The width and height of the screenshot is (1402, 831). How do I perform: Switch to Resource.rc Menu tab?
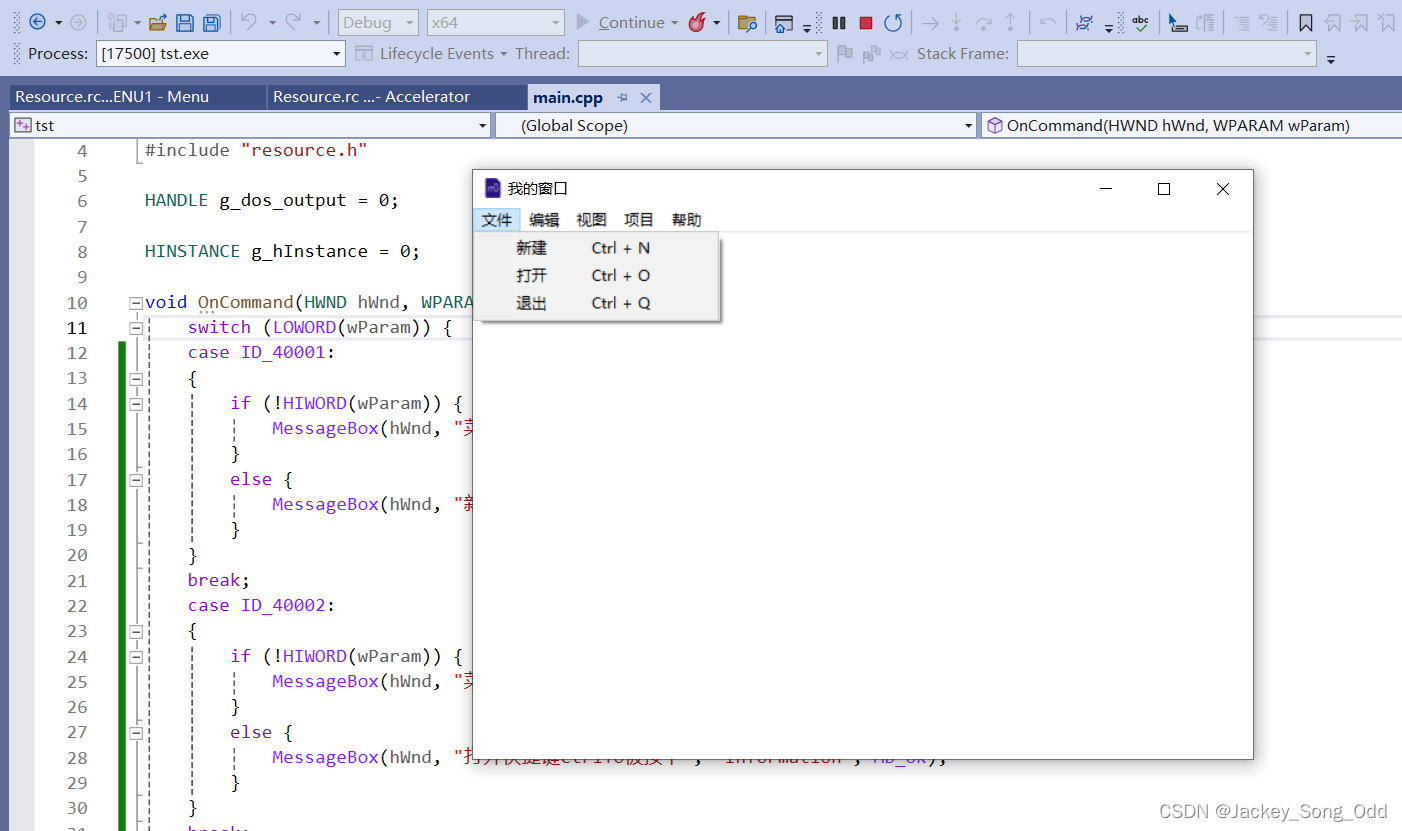point(137,97)
